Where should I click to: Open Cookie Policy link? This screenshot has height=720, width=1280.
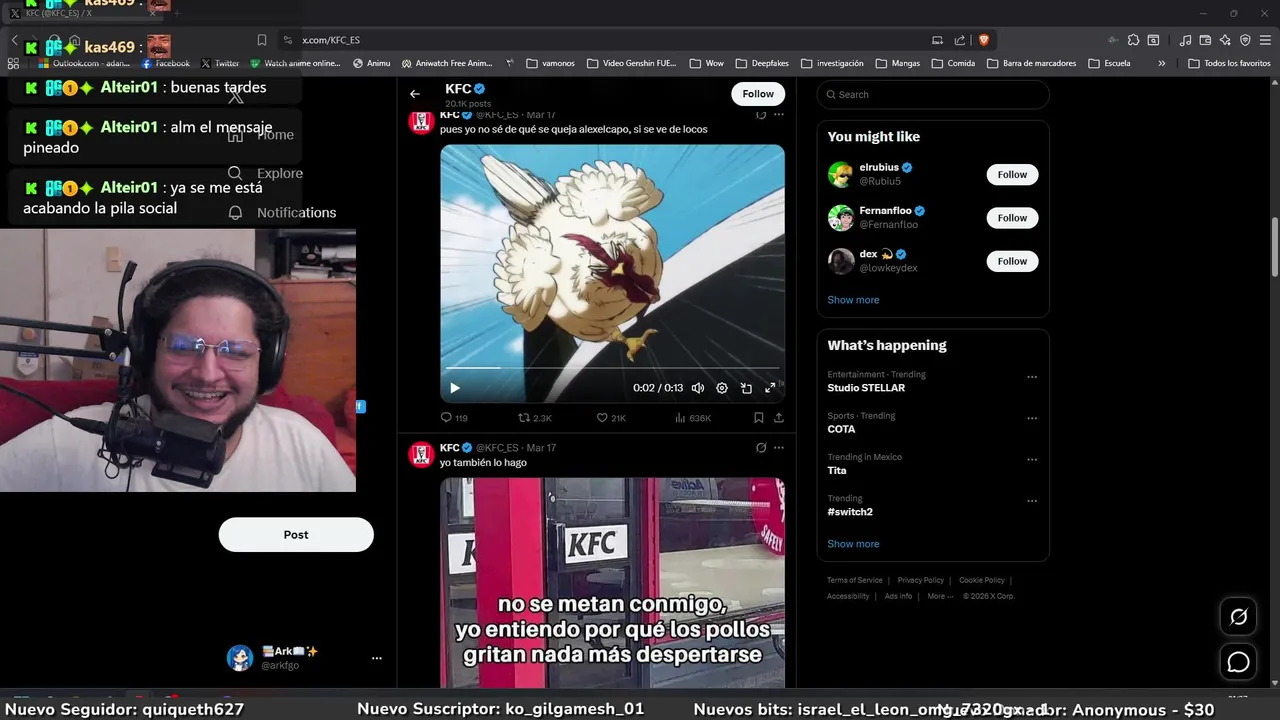(x=982, y=580)
